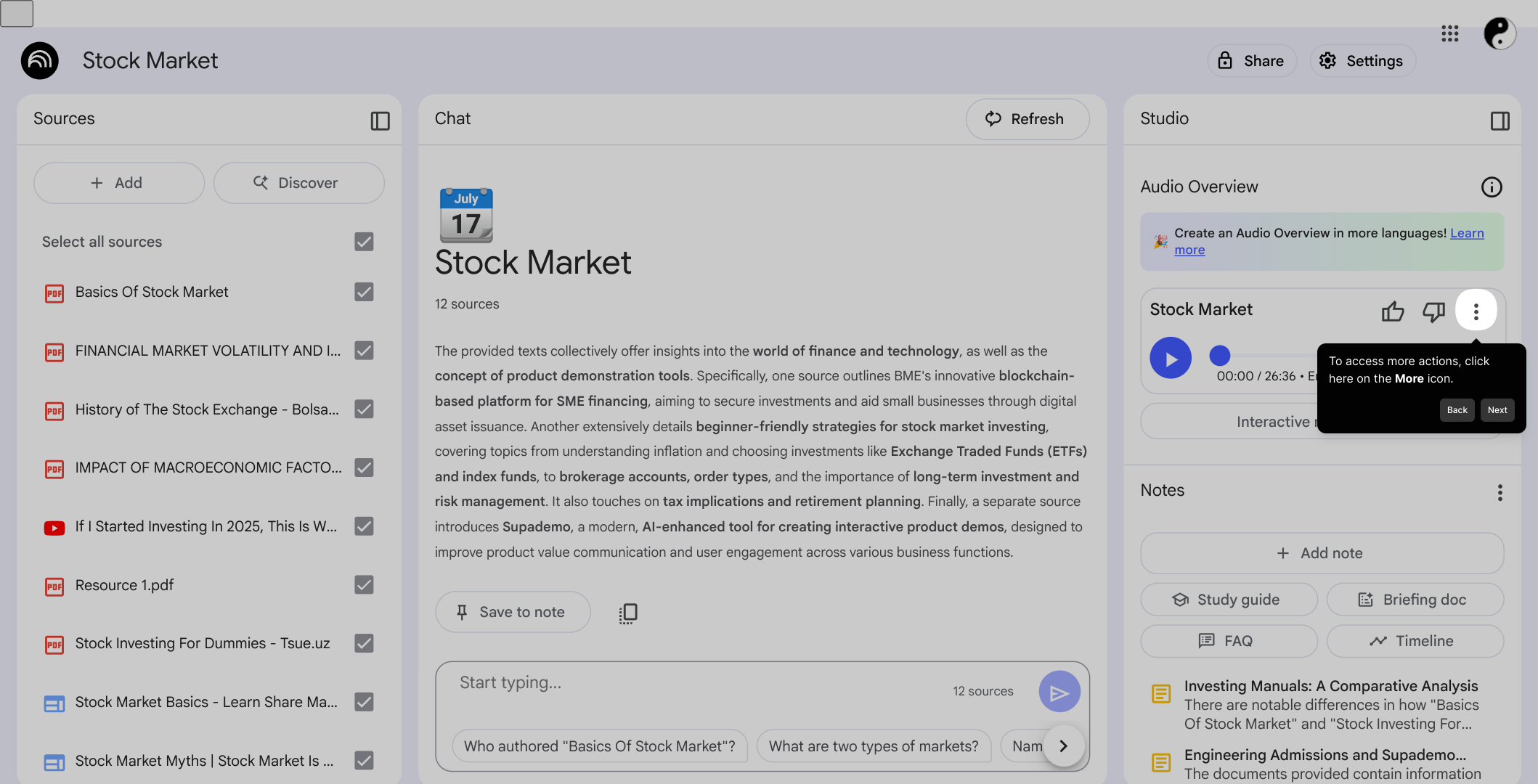The height and width of the screenshot is (784, 1538).
Task: Uncheck Stock Investing For Dummies source checkbox
Action: (364, 643)
